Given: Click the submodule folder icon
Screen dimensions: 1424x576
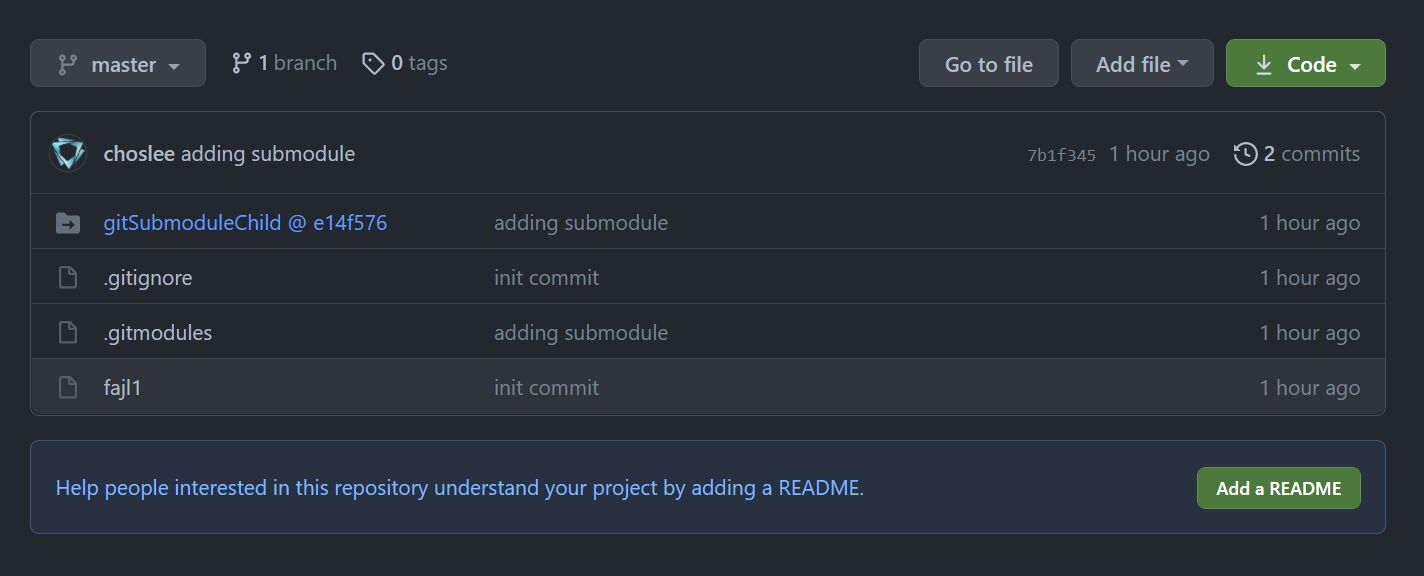Looking at the screenshot, I should [68, 223].
